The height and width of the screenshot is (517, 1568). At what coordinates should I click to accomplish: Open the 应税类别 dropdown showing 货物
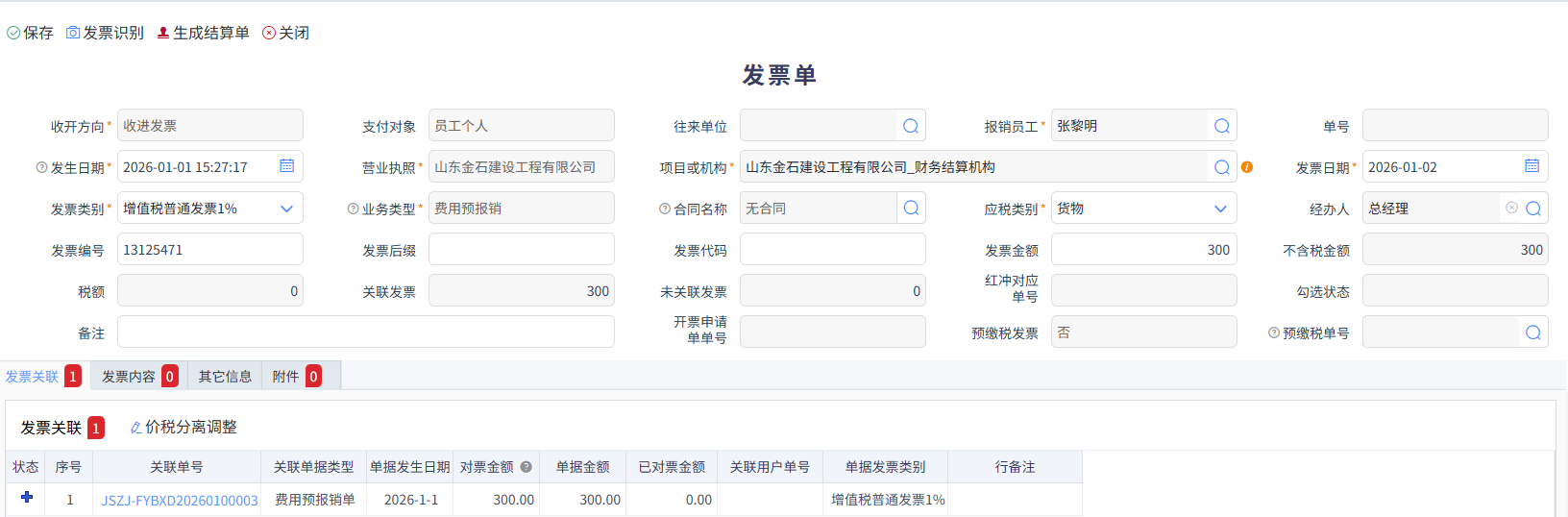click(1220, 209)
